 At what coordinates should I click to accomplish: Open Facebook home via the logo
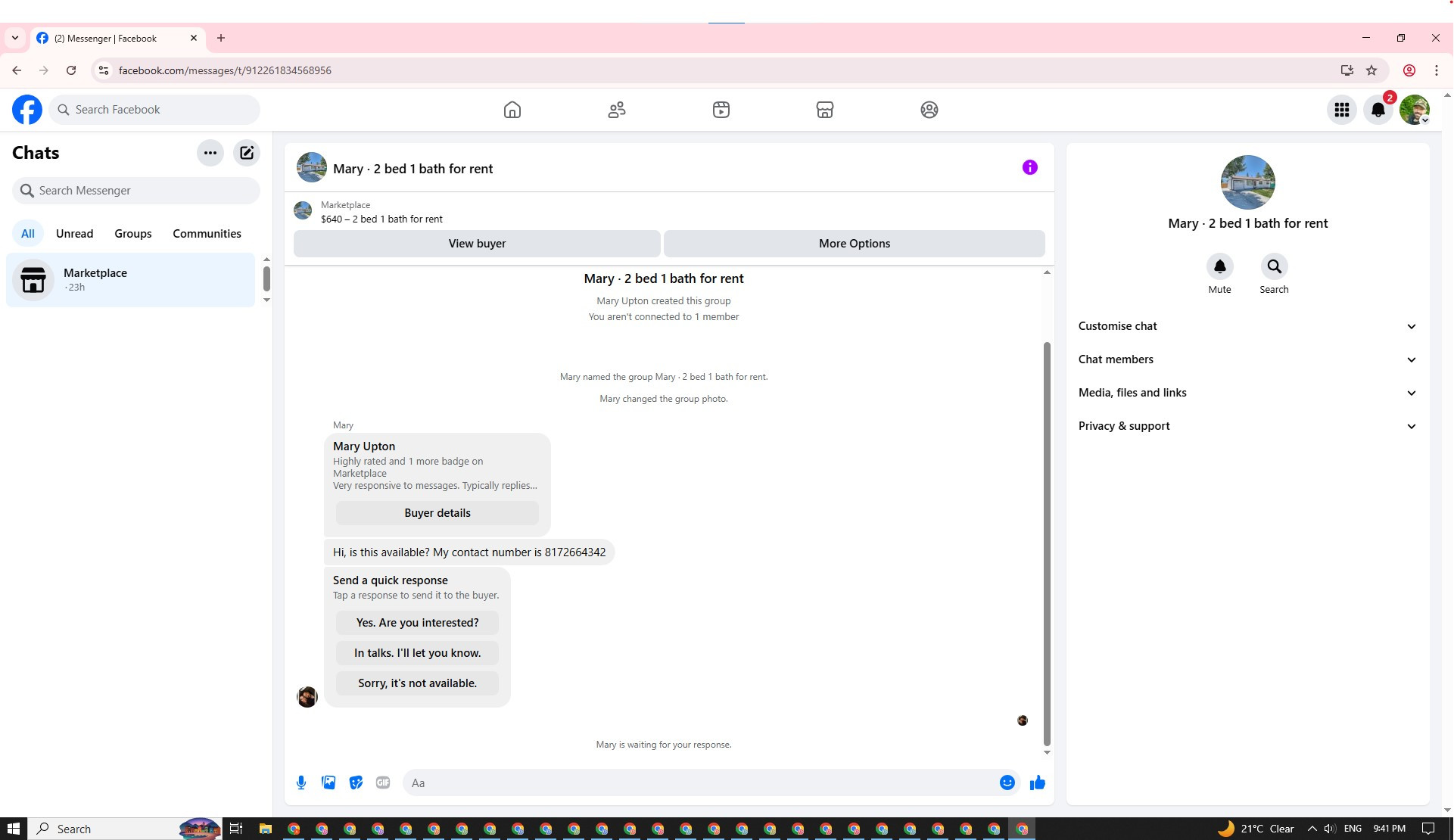tap(27, 110)
